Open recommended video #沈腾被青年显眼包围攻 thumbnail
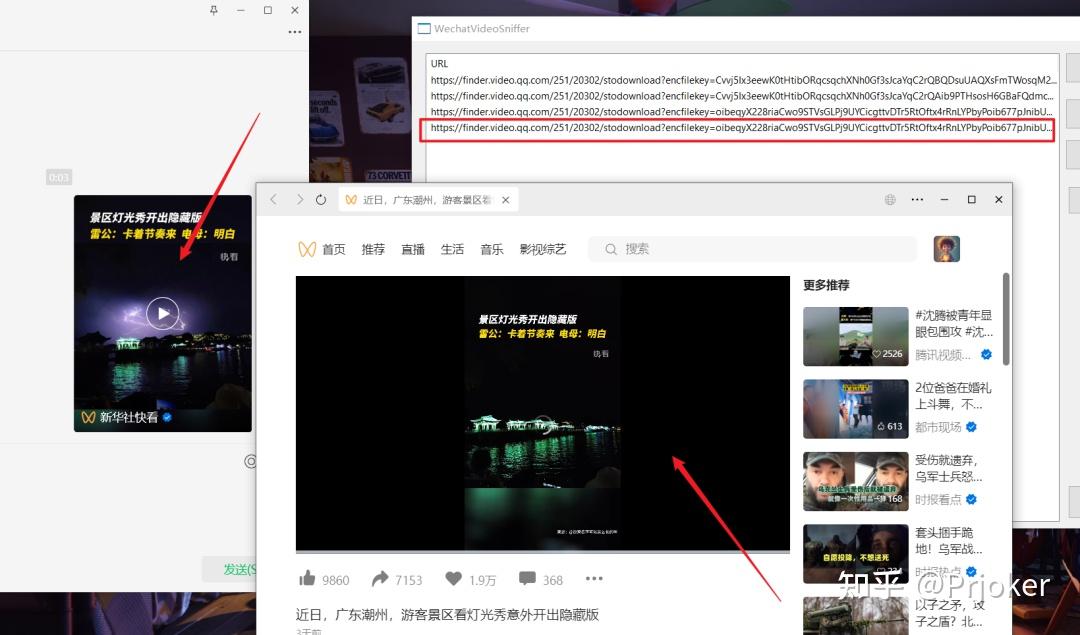This screenshot has height=635, width=1080. [x=855, y=336]
